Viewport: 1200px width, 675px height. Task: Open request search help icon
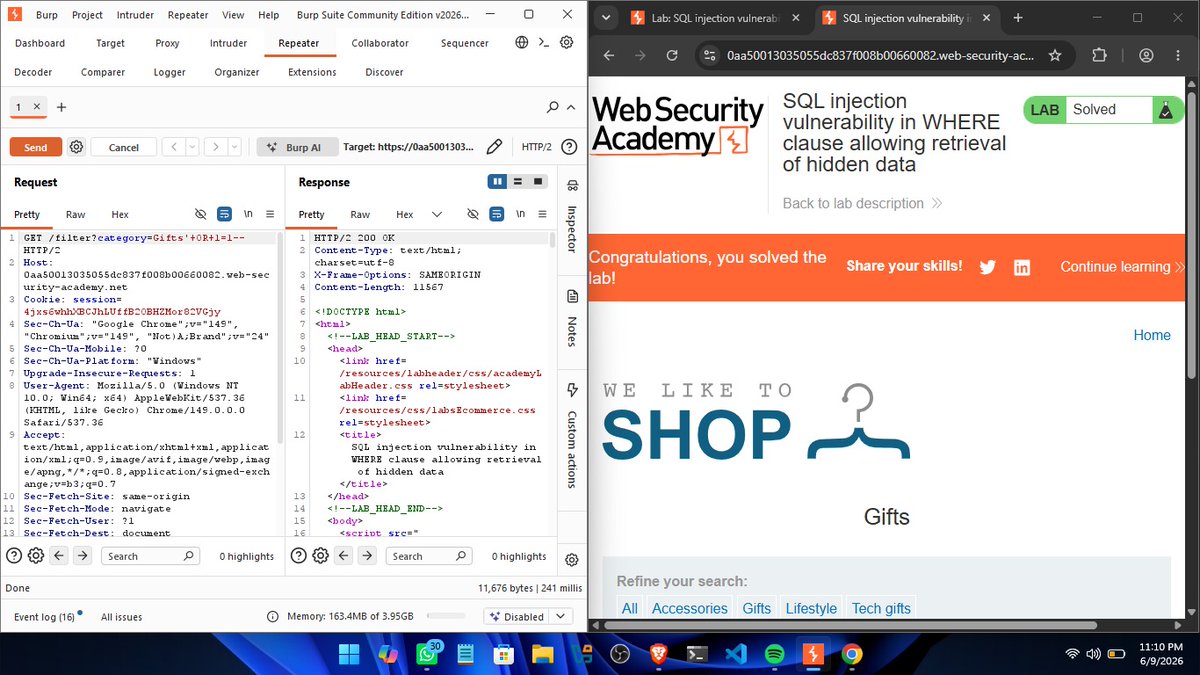coord(14,556)
